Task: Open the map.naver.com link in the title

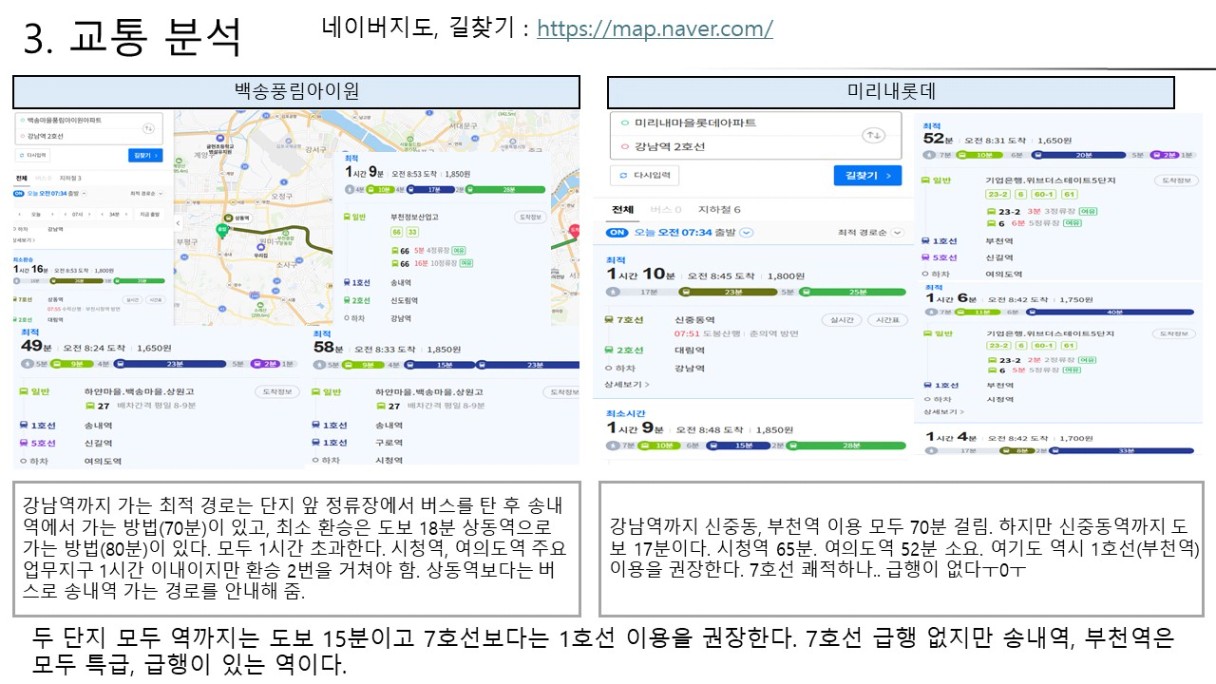Action: 655,28
